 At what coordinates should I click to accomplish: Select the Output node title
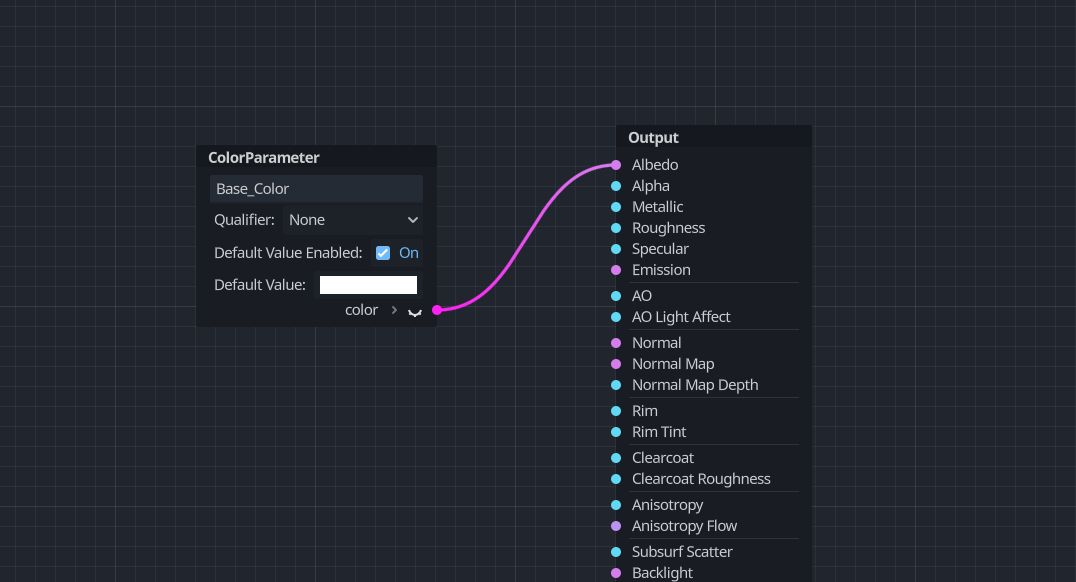(653, 138)
